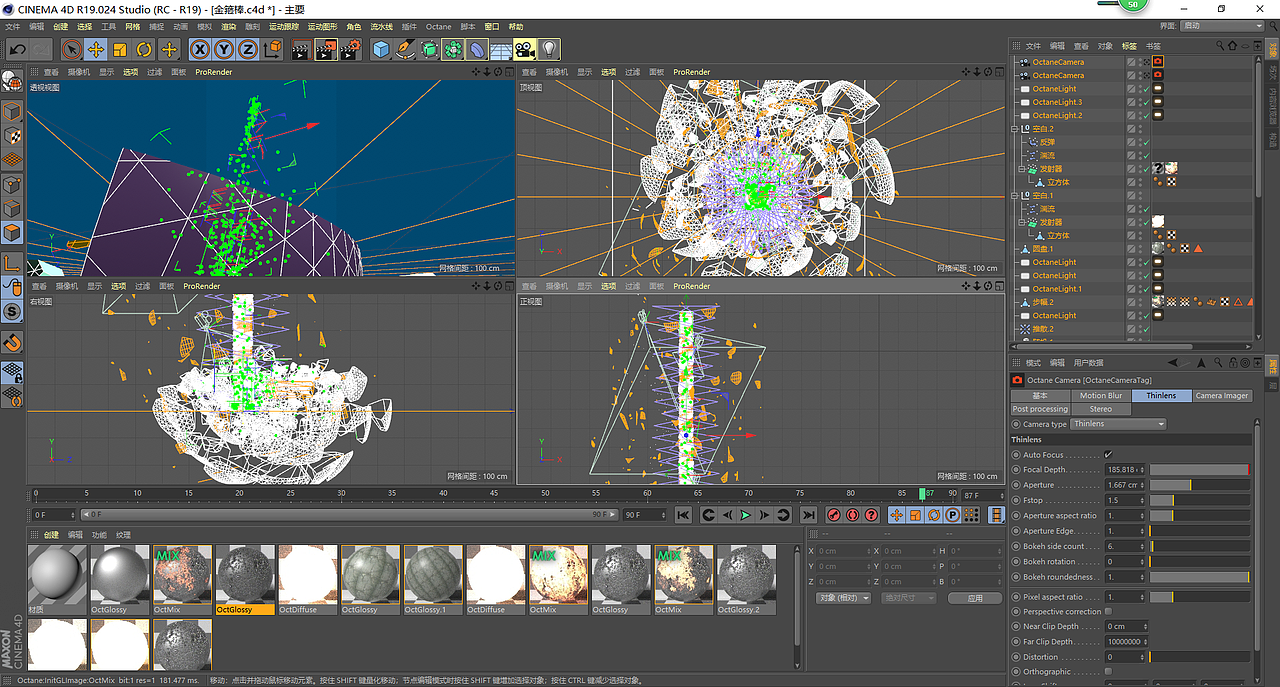The image size is (1280, 687).
Task: Adjust the Fstop slider
Action: click(1199, 500)
